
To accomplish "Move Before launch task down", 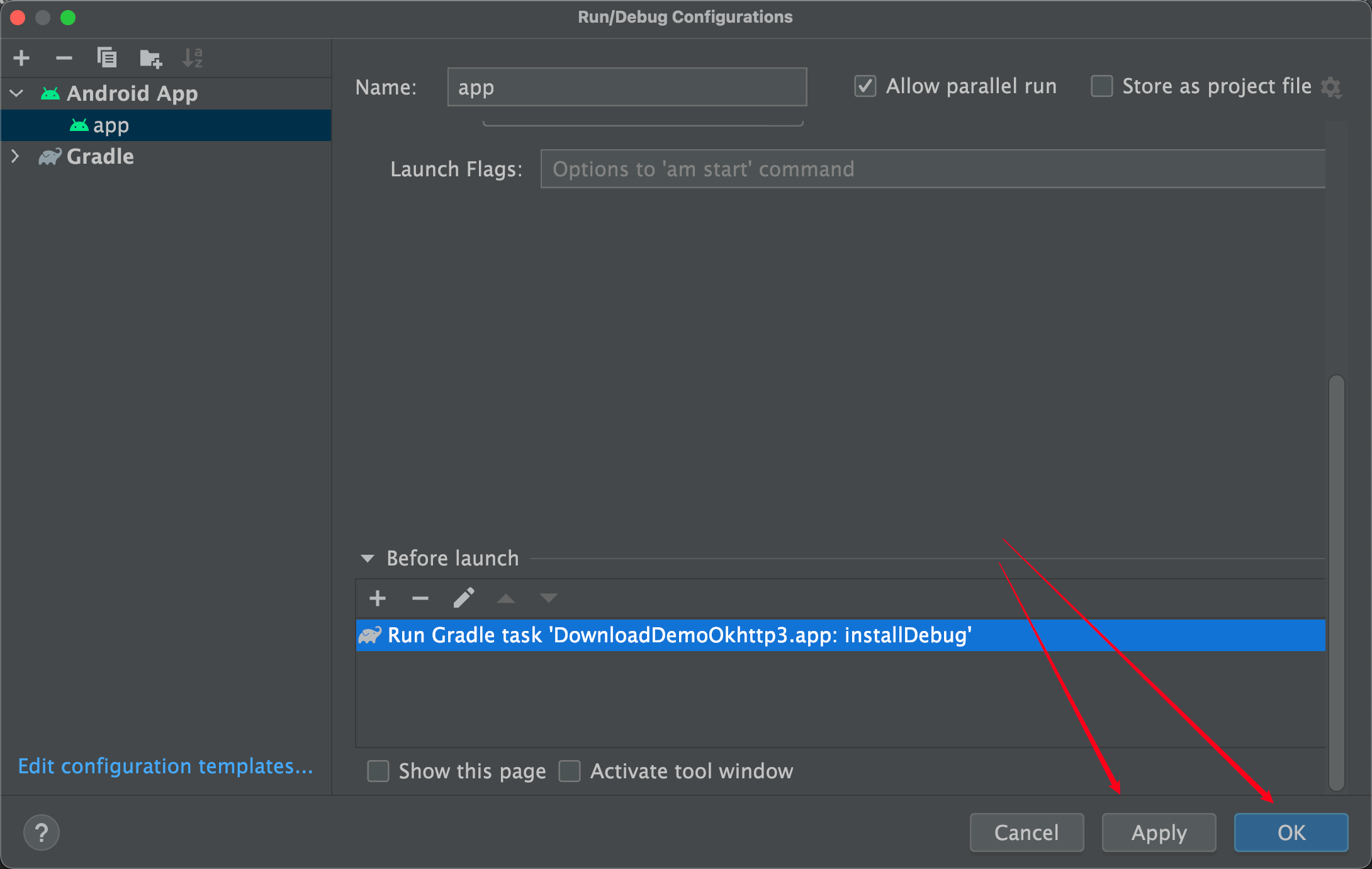I will (549, 598).
